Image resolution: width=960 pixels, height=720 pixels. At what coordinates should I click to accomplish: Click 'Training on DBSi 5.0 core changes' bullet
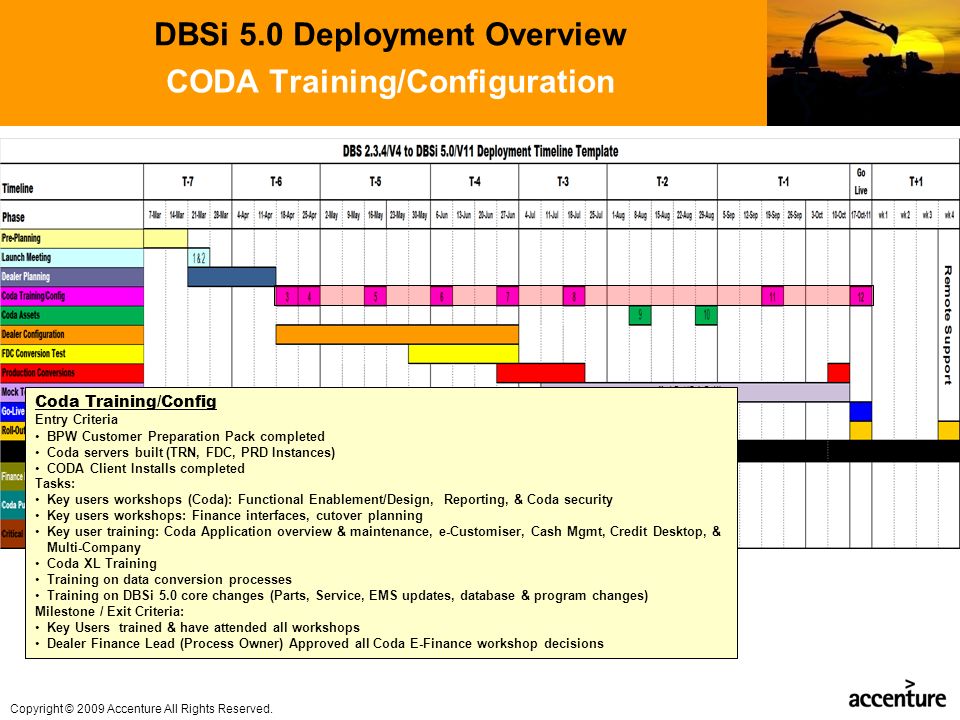pyautogui.click(x=347, y=595)
